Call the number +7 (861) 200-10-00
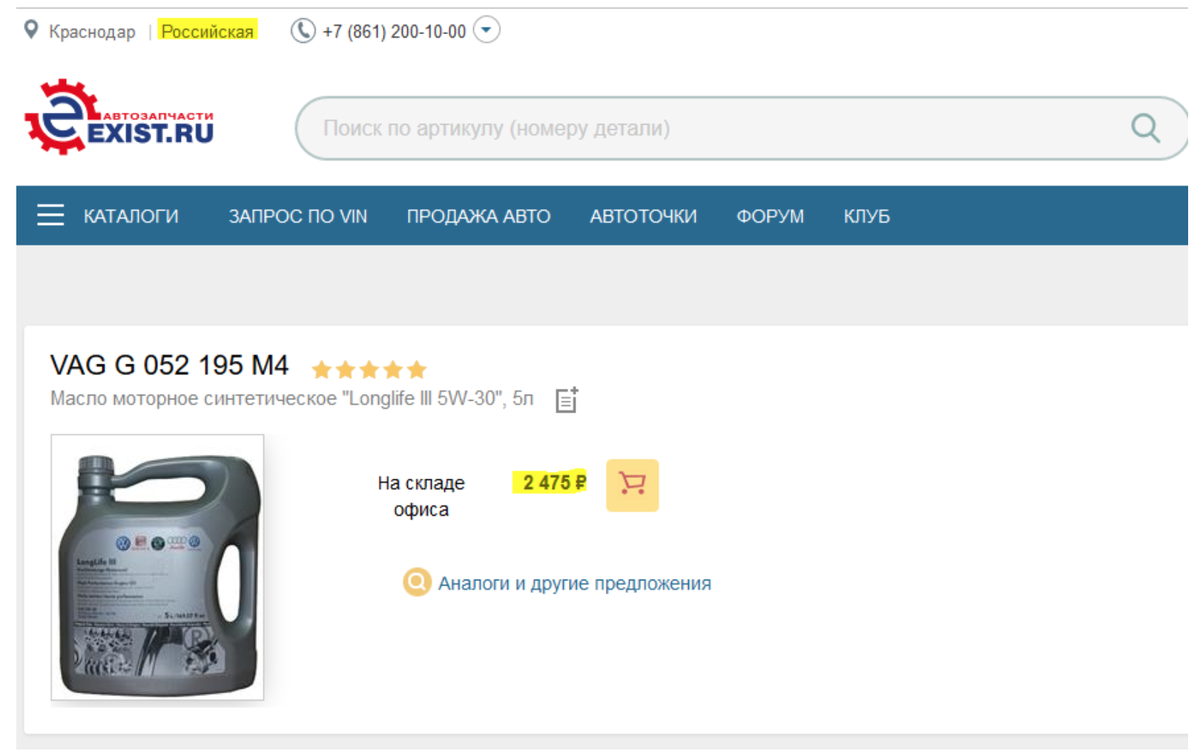The width and height of the screenshot is (1200, 754). pyautogui.click(x=394, y=32)
